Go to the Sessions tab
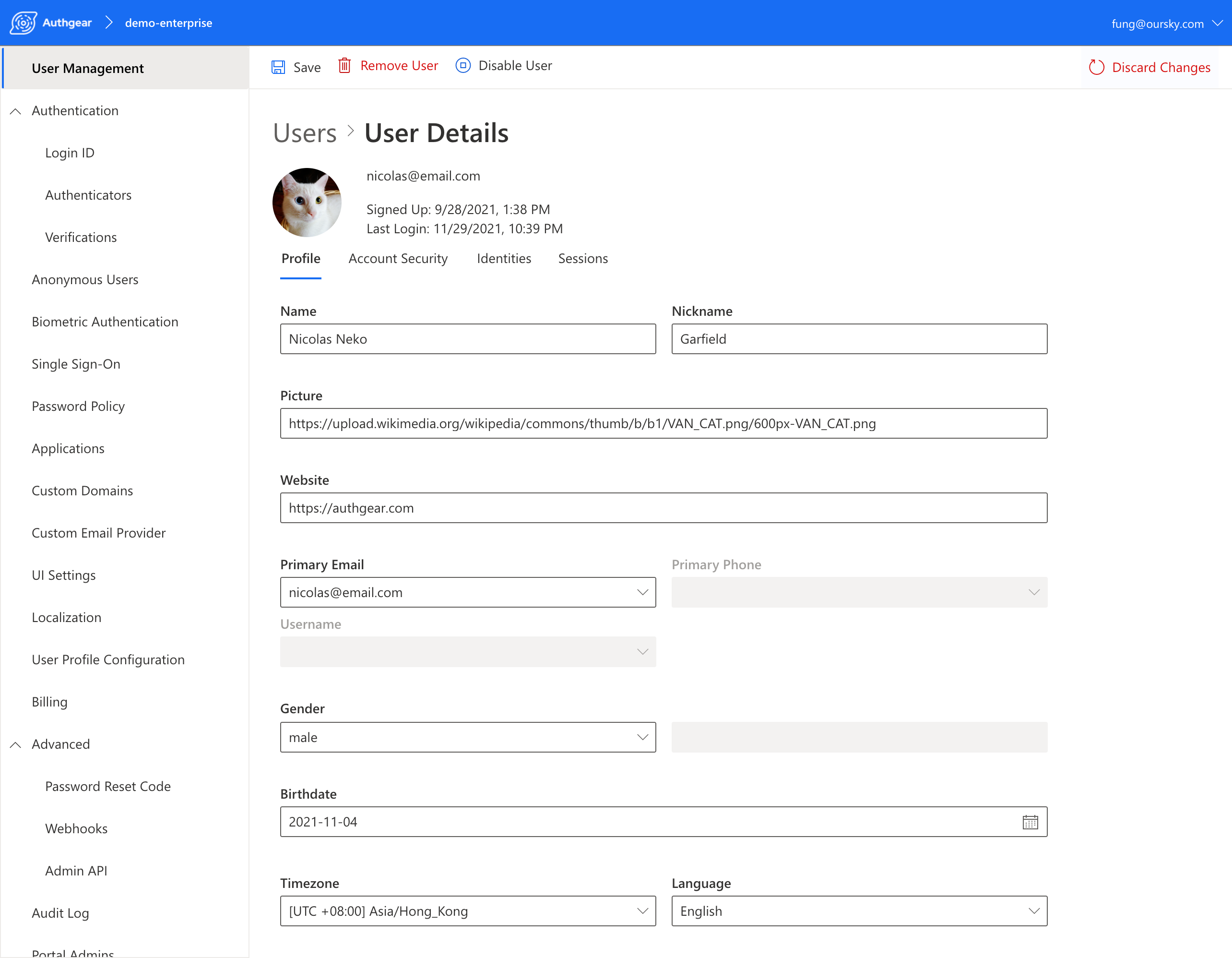 tap(583, 258)
